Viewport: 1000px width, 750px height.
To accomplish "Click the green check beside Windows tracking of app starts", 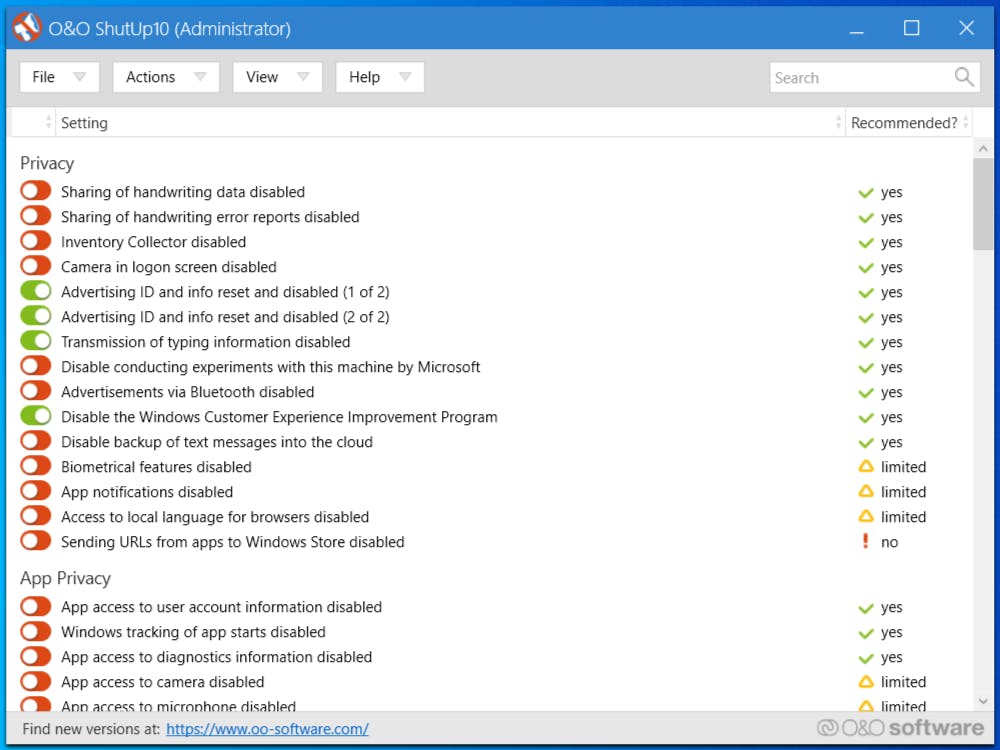I will (864, 632).
